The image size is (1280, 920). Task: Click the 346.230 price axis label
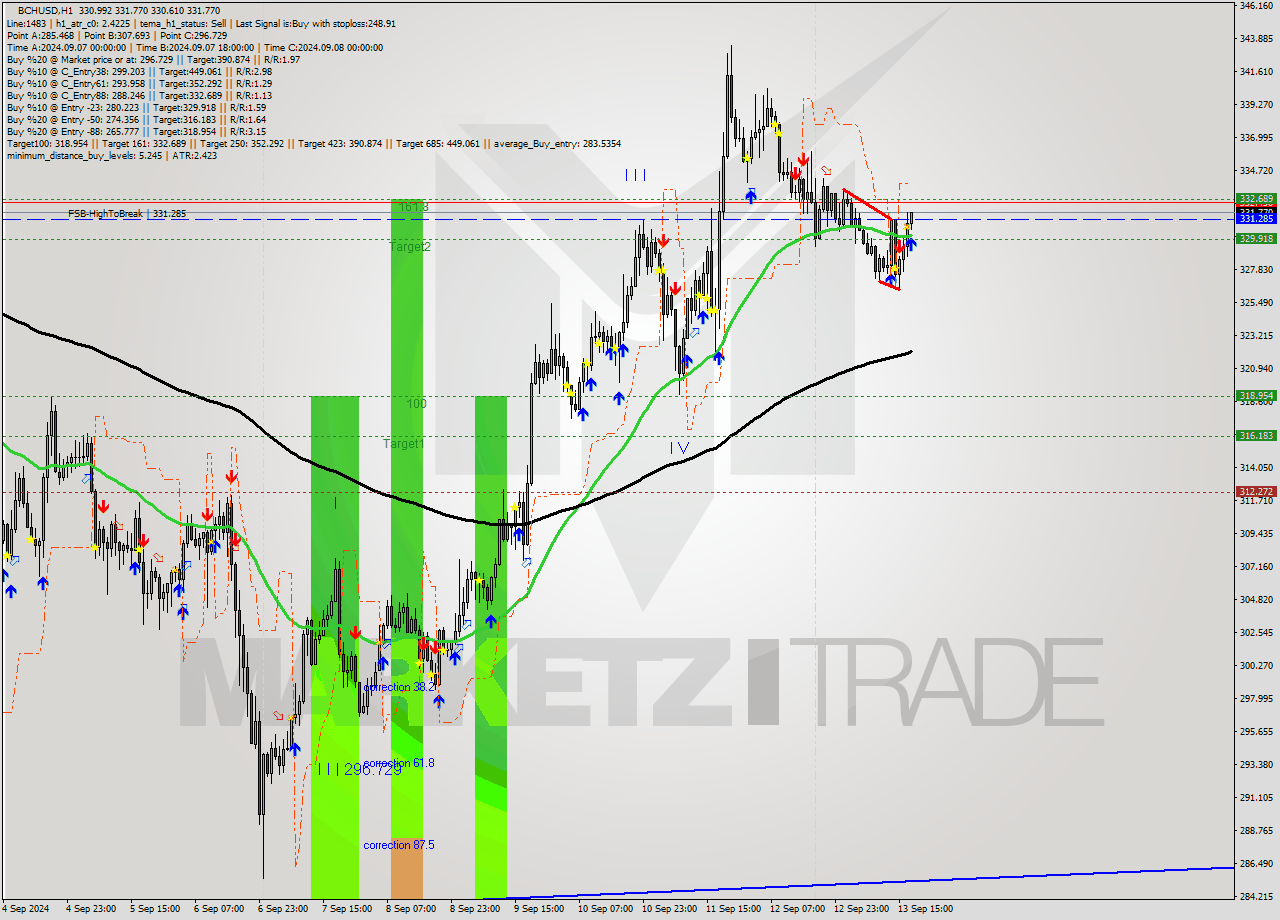[1256, 6]
